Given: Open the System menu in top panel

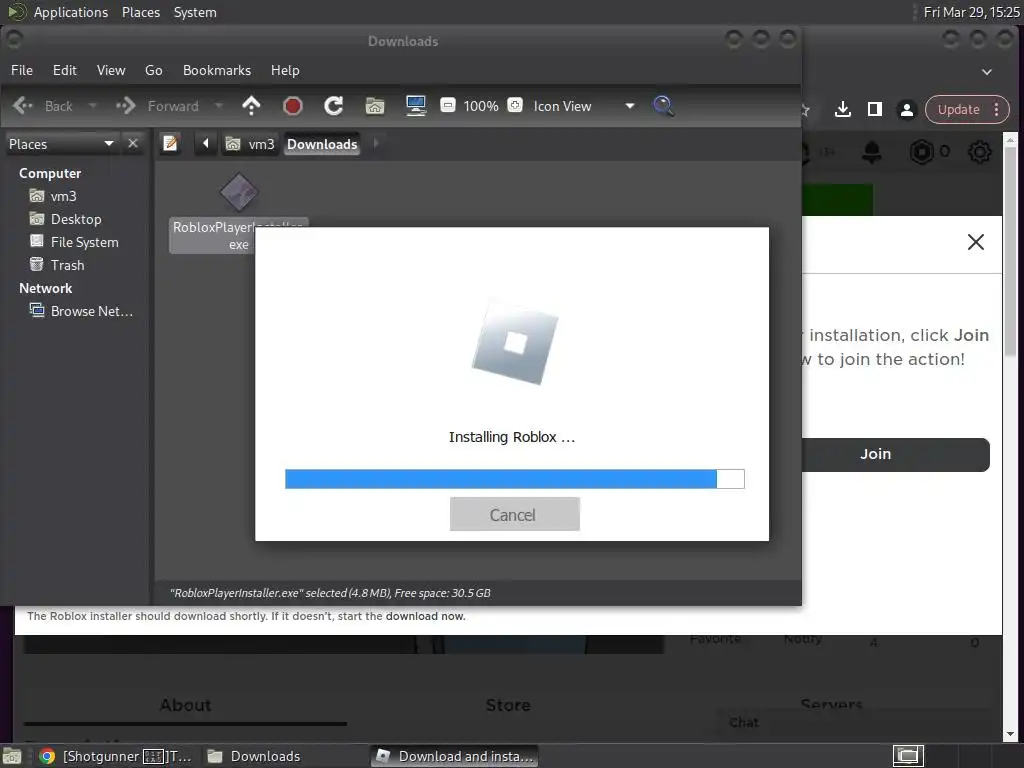Looking at the screenshot, I should pyautogui.click(x=195, y=12).
